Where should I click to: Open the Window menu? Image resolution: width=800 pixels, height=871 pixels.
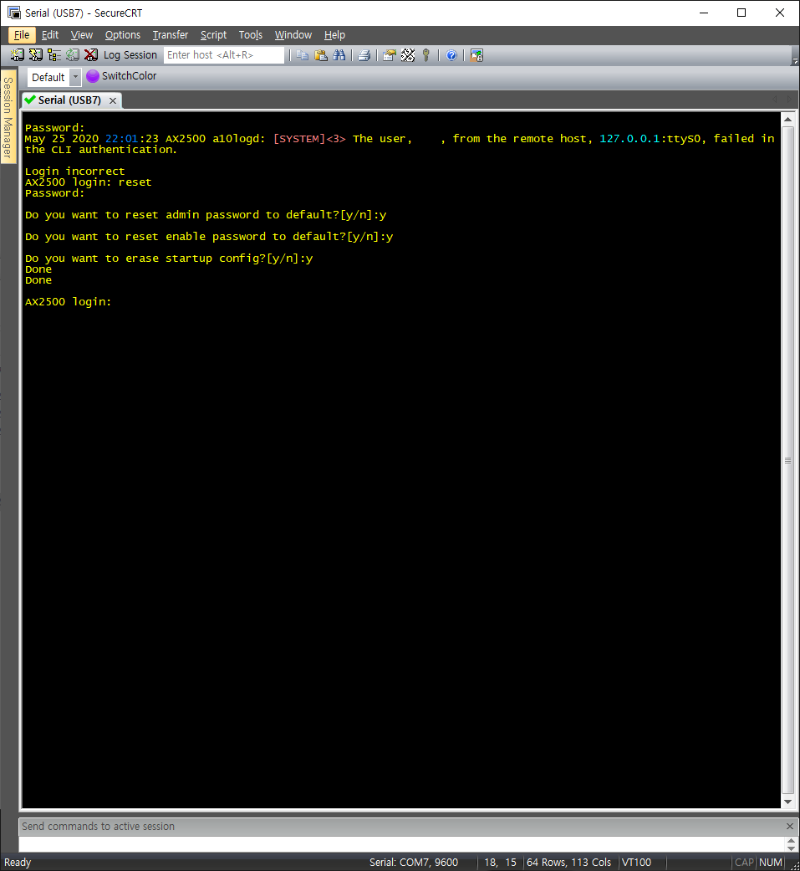[x=293, y=35]
